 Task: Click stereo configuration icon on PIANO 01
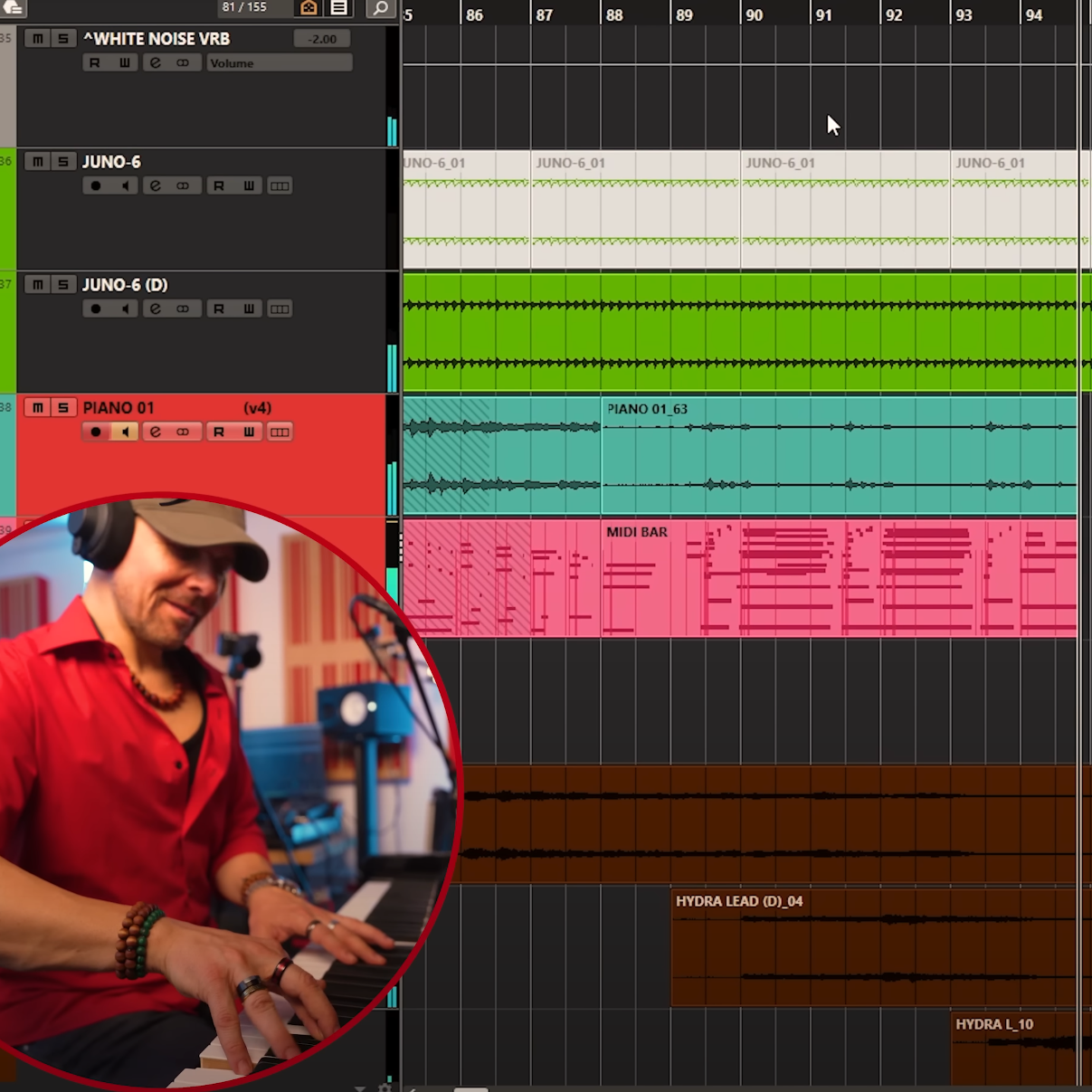click(x=184, y=432)
